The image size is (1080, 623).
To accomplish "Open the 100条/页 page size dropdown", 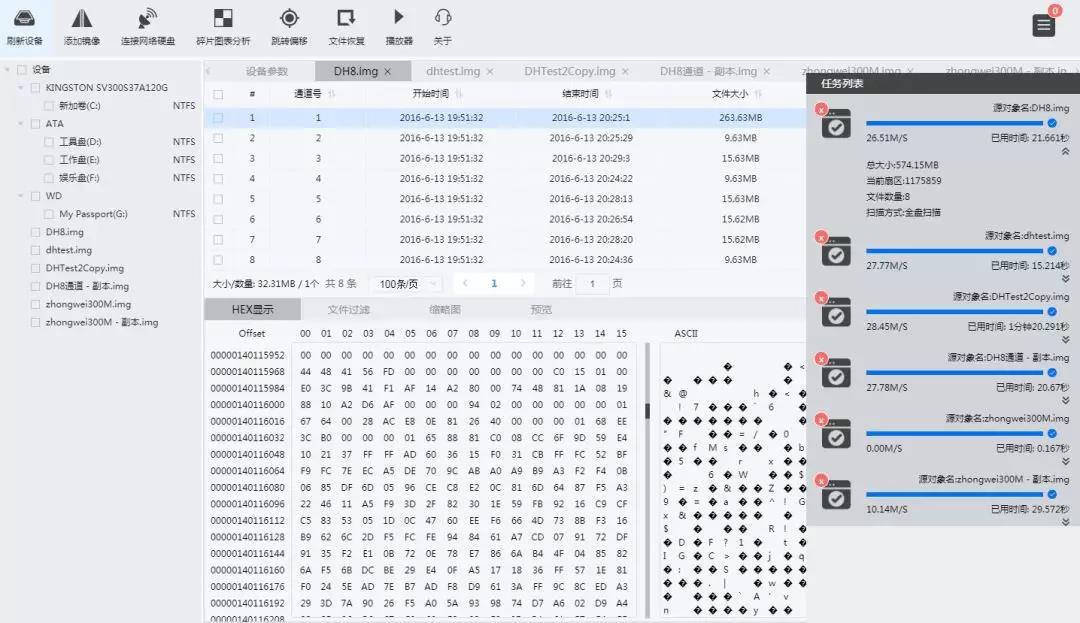I will pos(407,284).
